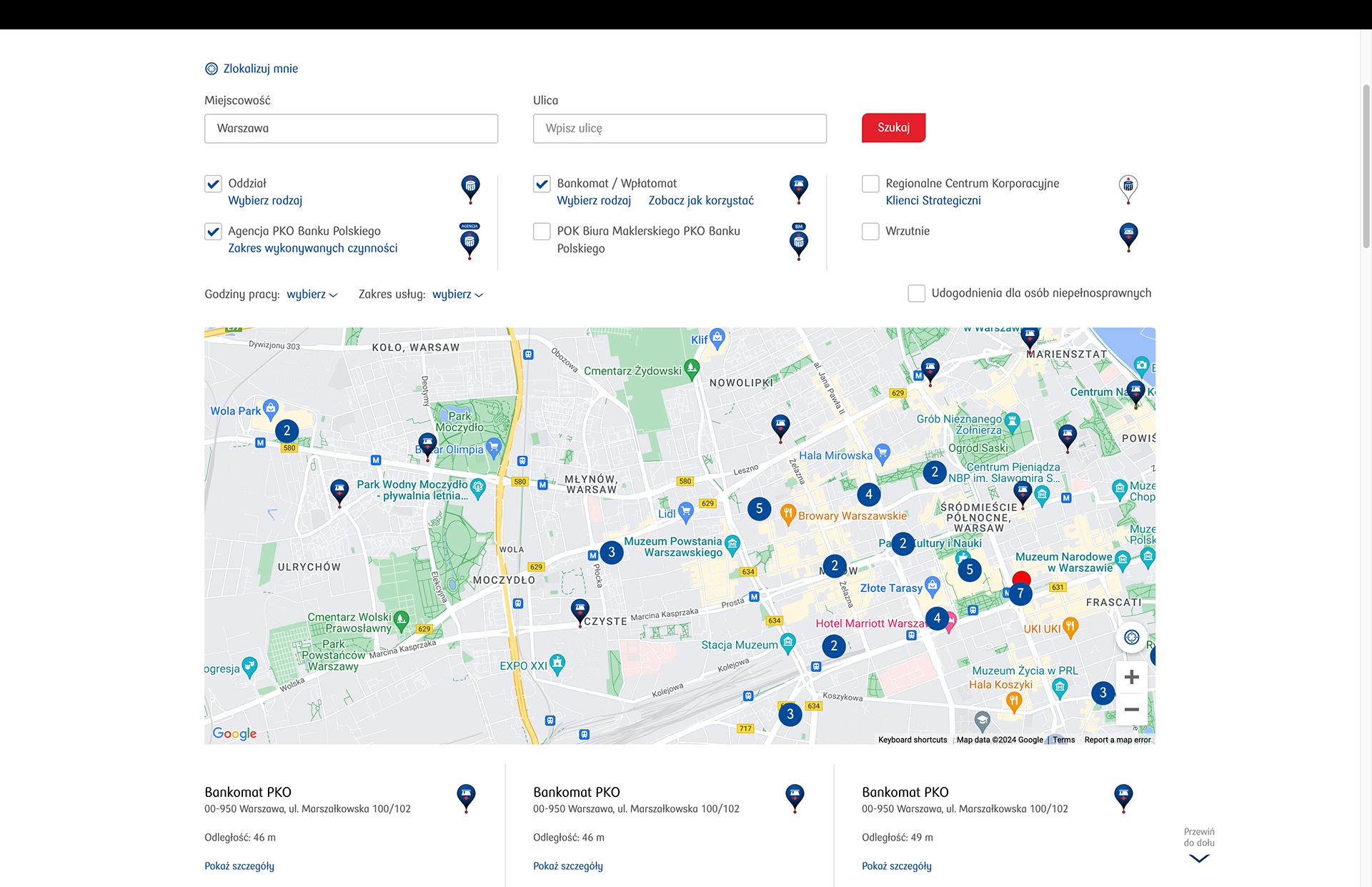
Task: Click the Zlokalizuj mnie link text
Action: tap(261, 69)
